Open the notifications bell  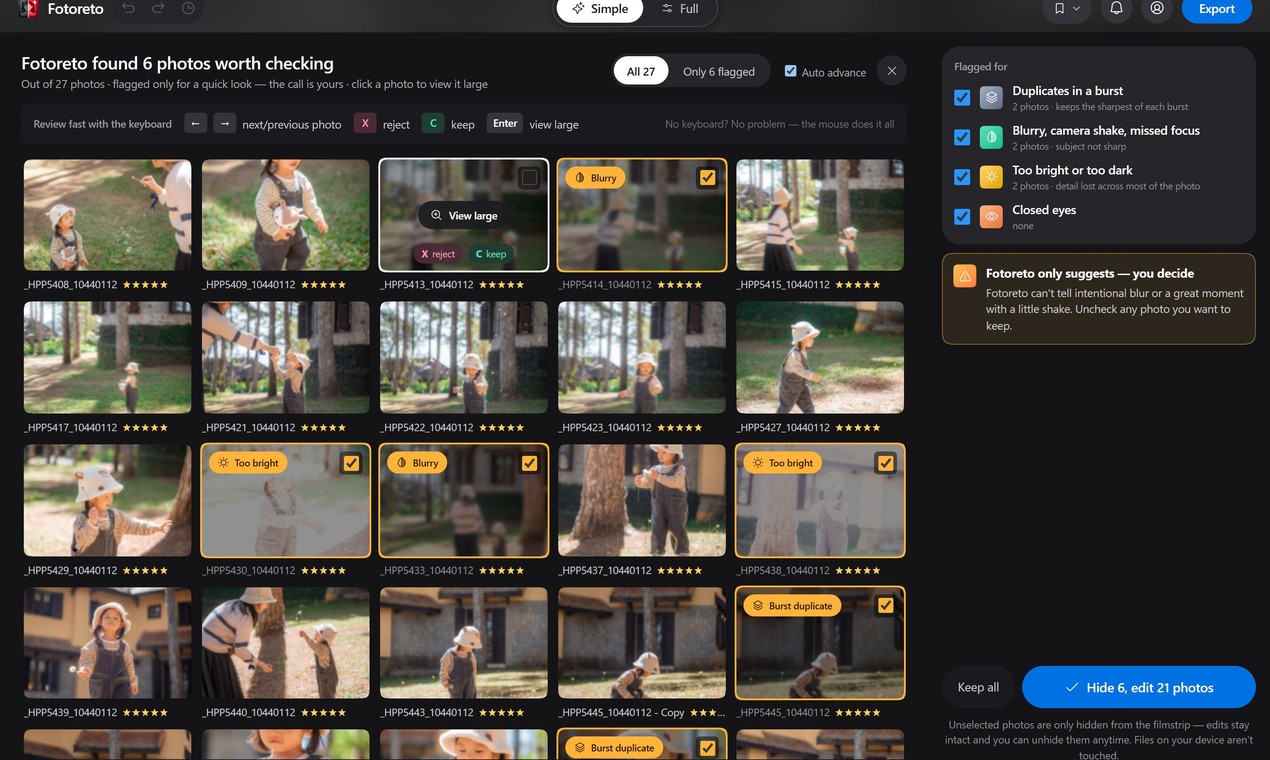pyautogui.click(x=1116, y=9)
